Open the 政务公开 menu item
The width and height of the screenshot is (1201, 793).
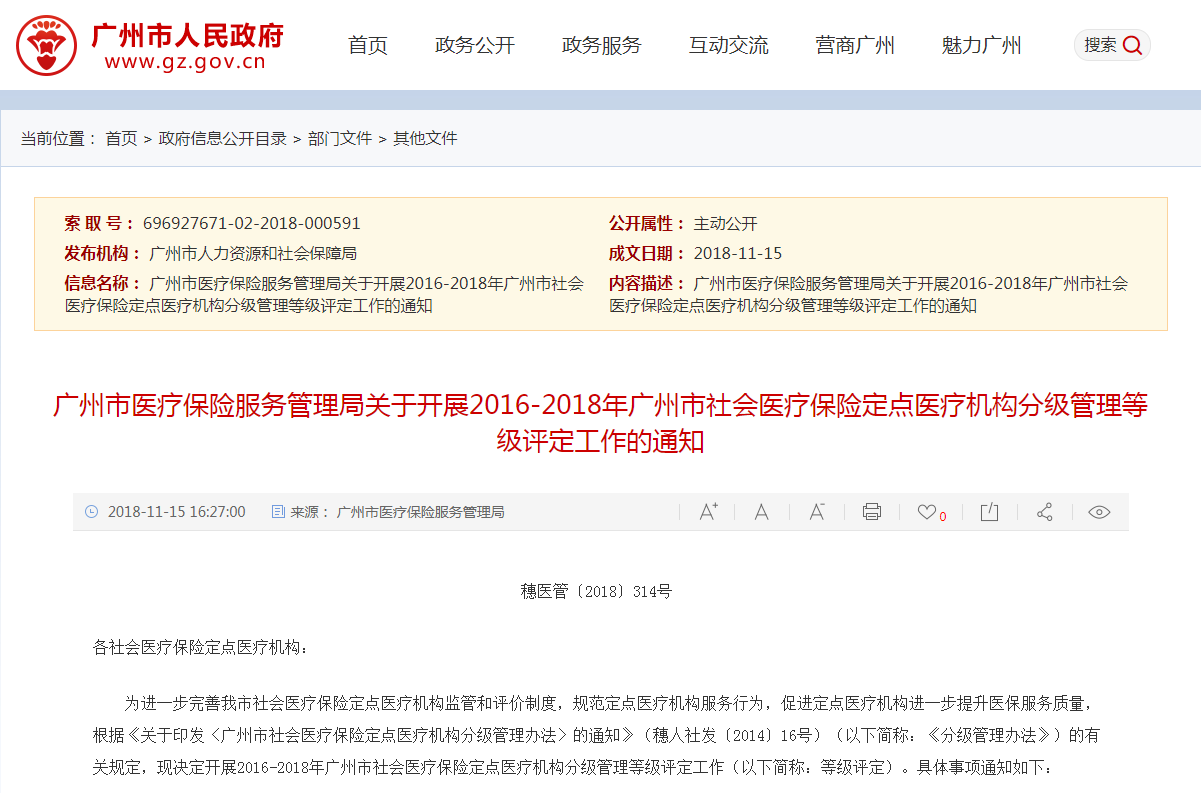tap(474, 45)
